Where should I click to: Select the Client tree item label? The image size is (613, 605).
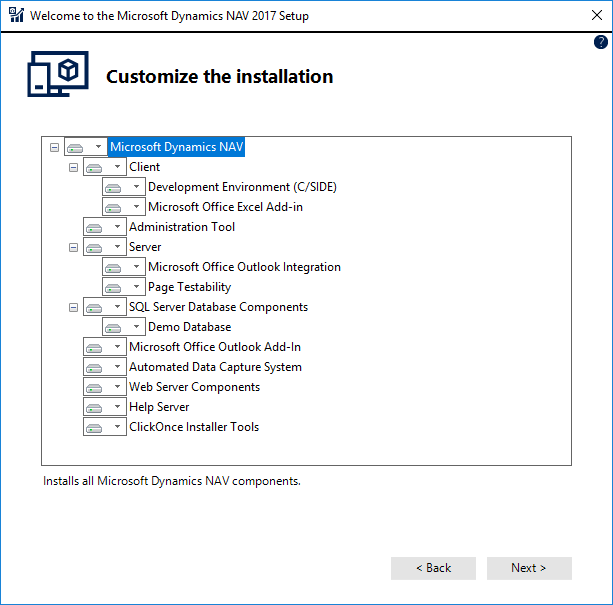tap(144, 167)
